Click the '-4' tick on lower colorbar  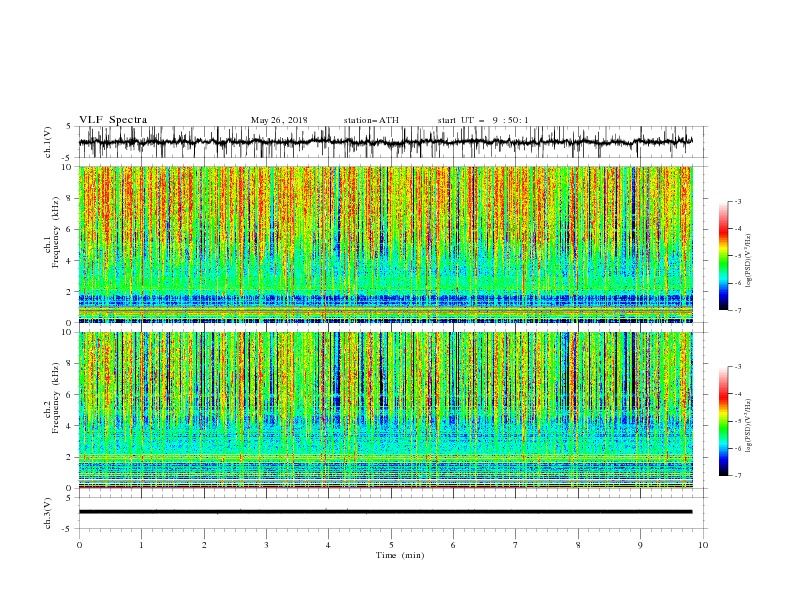738,394
